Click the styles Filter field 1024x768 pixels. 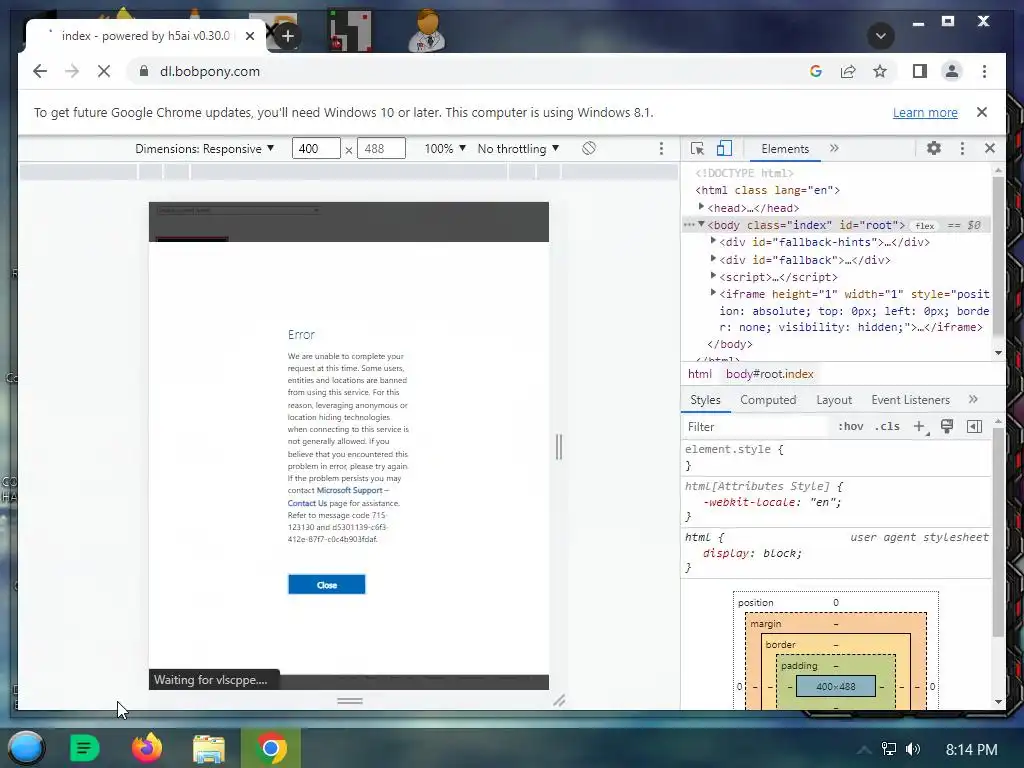756,426
